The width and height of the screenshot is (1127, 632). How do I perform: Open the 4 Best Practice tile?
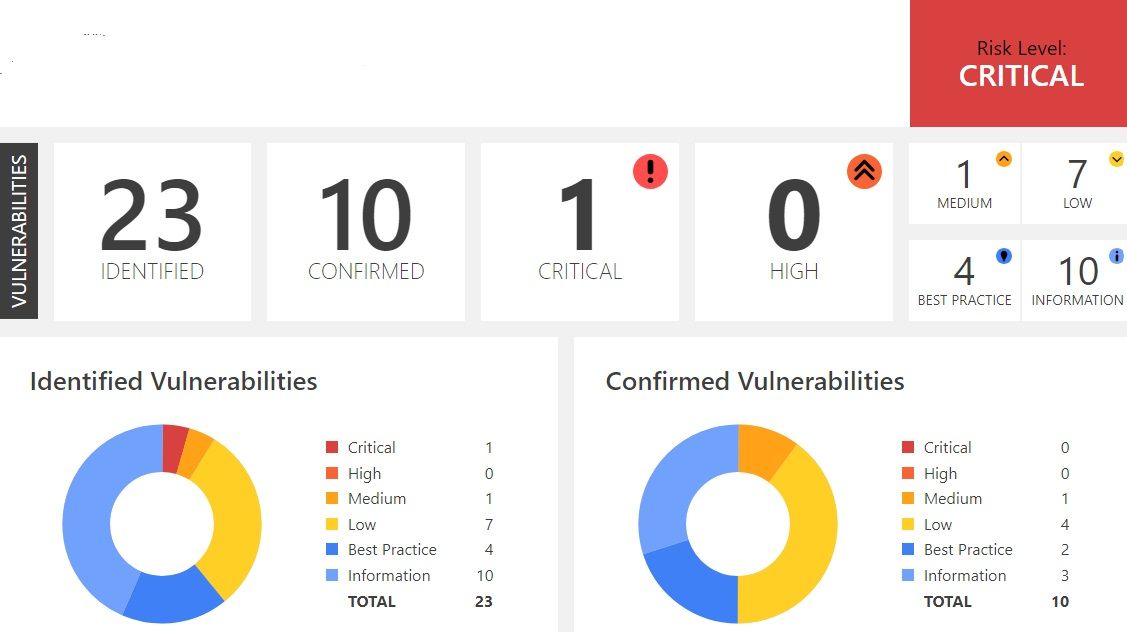point(965,280)
